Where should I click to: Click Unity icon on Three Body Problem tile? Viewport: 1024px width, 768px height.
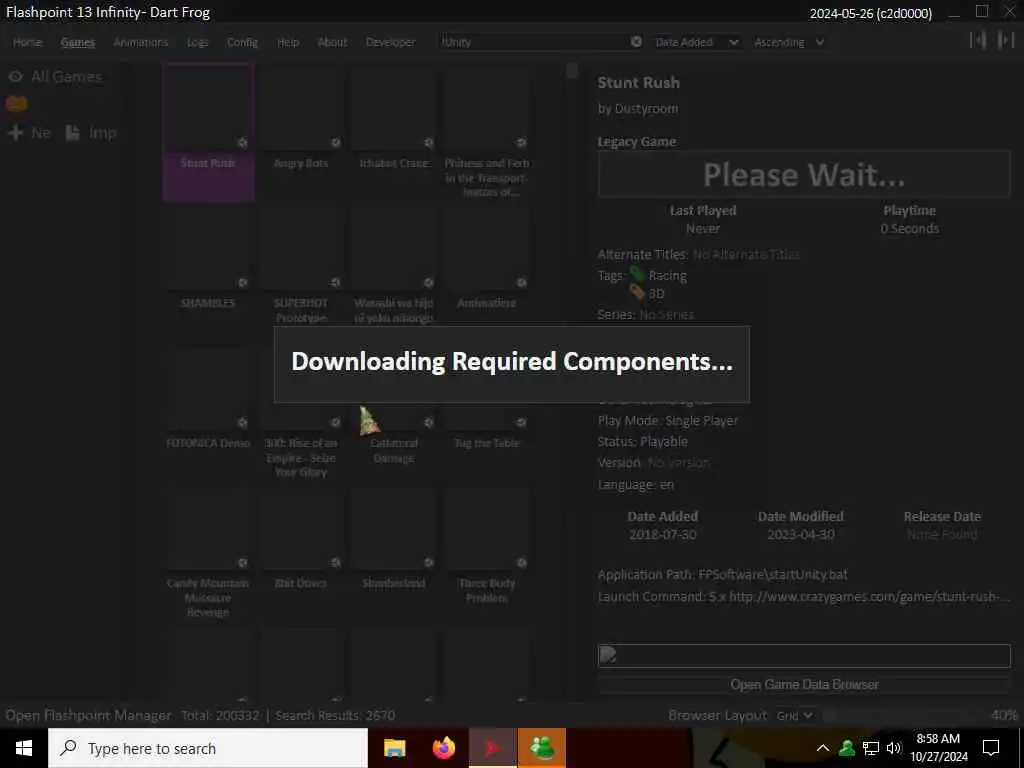pyautogui.click(x=521, y=563)
